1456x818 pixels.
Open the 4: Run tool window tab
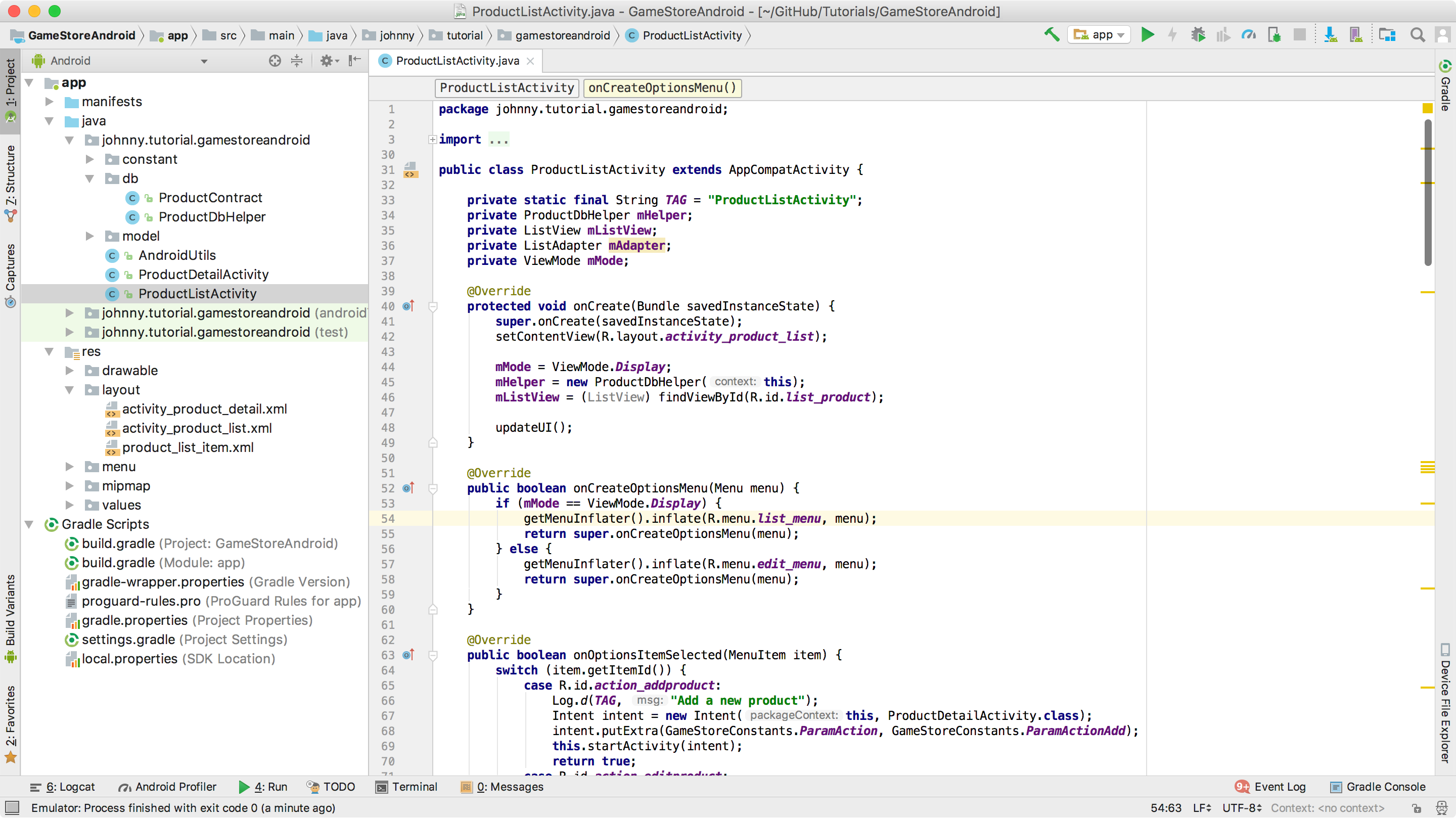click(x=263, y=787)
